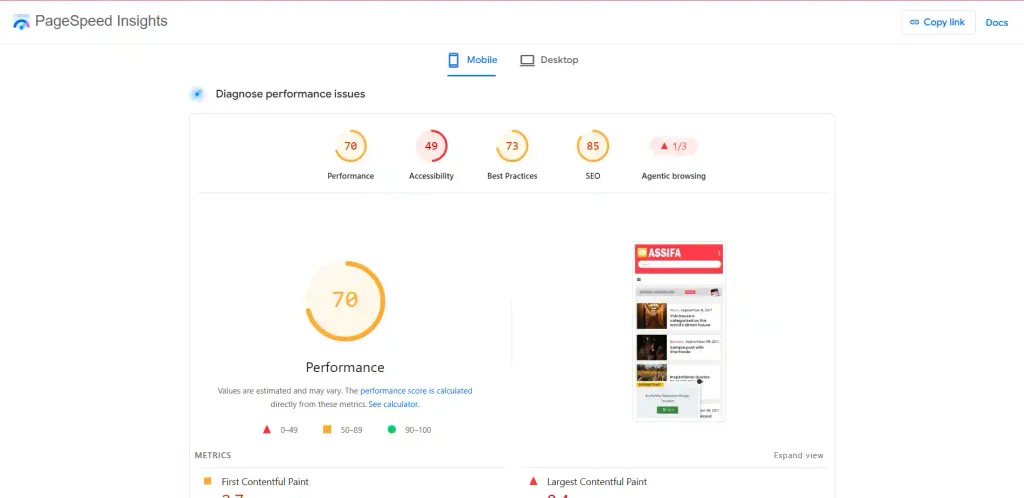This screenshot has width=1024, height=498.
Task: Click the Accessibility category label
Action: coord(431,176)
